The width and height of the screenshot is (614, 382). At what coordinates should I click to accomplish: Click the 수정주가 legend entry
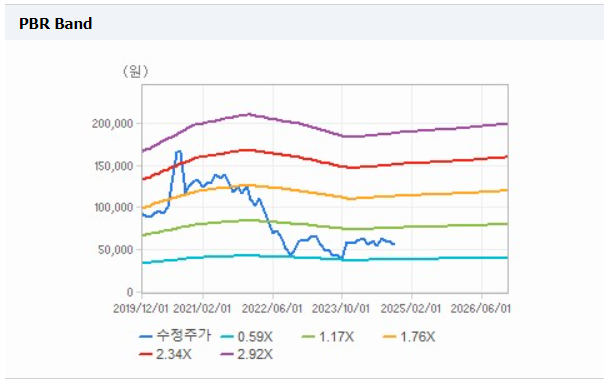click(175, 336)
